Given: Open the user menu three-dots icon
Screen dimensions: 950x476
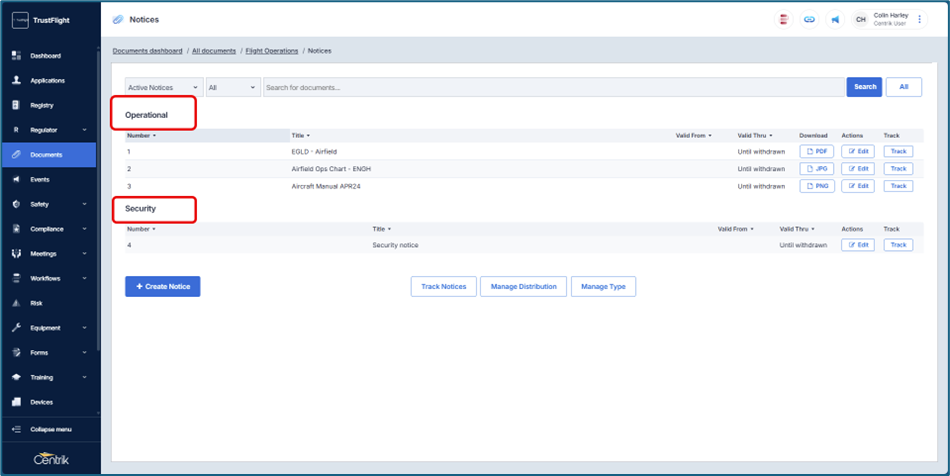Looking at the screenshot, I should (x=920, y=19).
